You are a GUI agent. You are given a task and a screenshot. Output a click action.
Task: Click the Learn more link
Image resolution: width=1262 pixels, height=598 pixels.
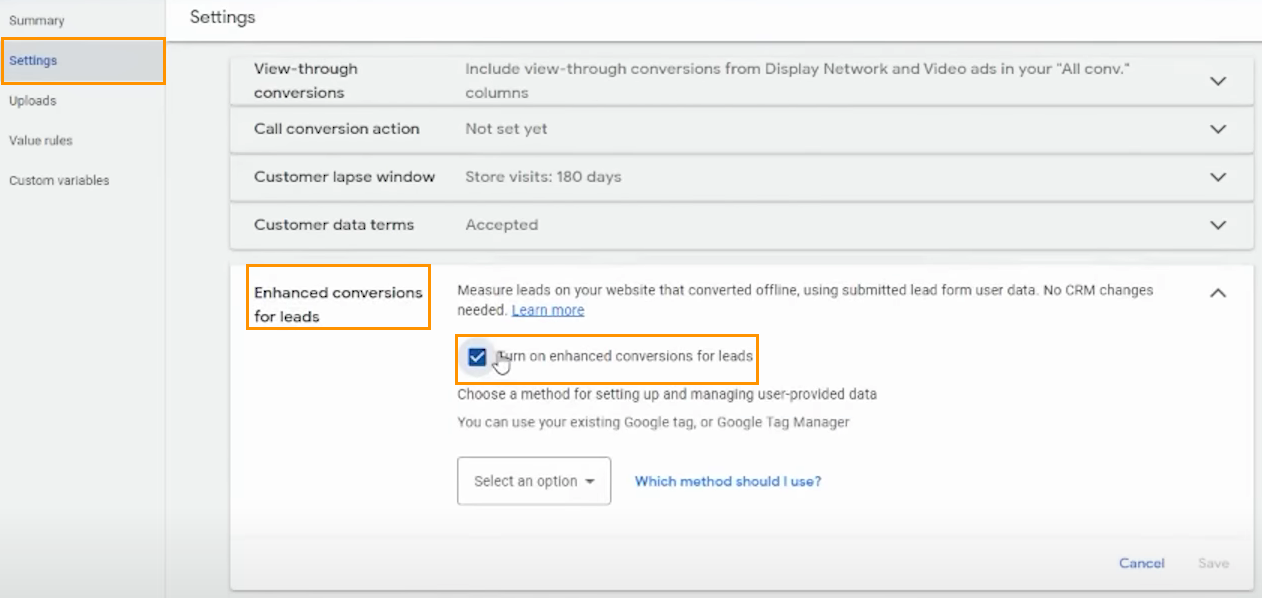click(x=548, y=310)
